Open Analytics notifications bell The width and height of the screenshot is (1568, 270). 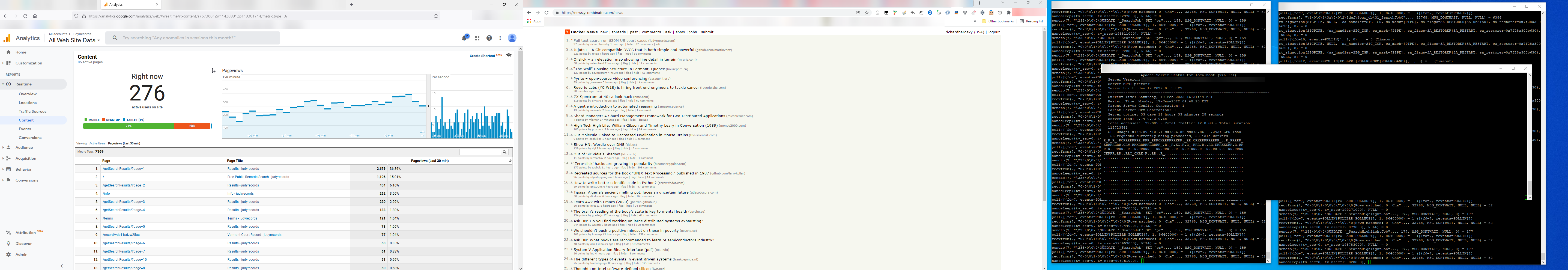point(465,38)
